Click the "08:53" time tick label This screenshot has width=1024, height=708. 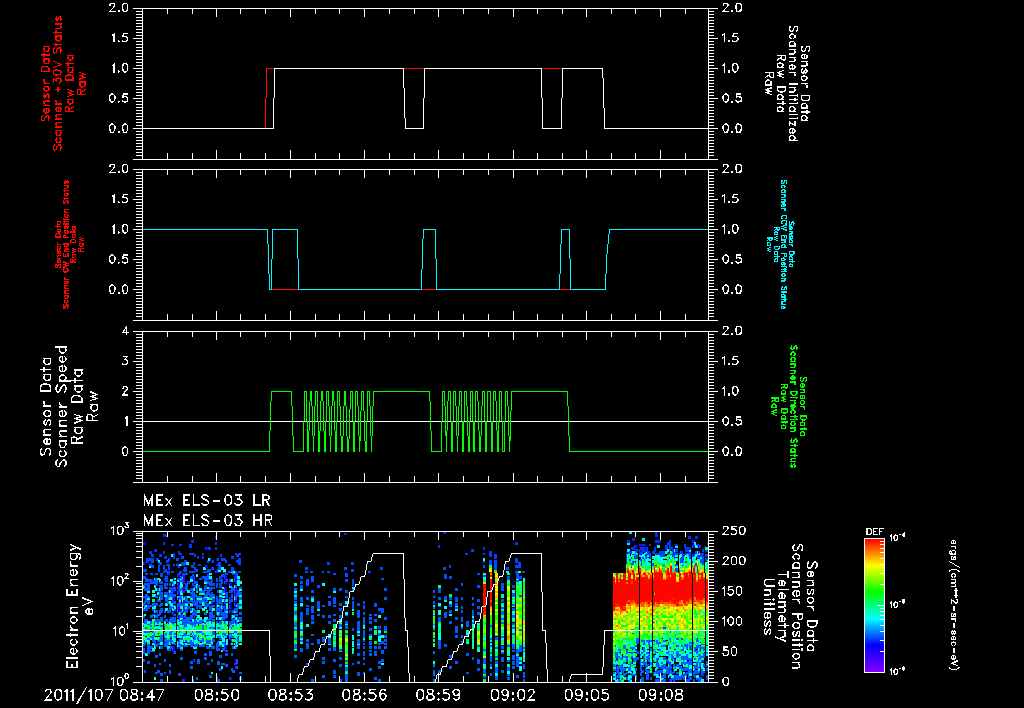(291, 695)
